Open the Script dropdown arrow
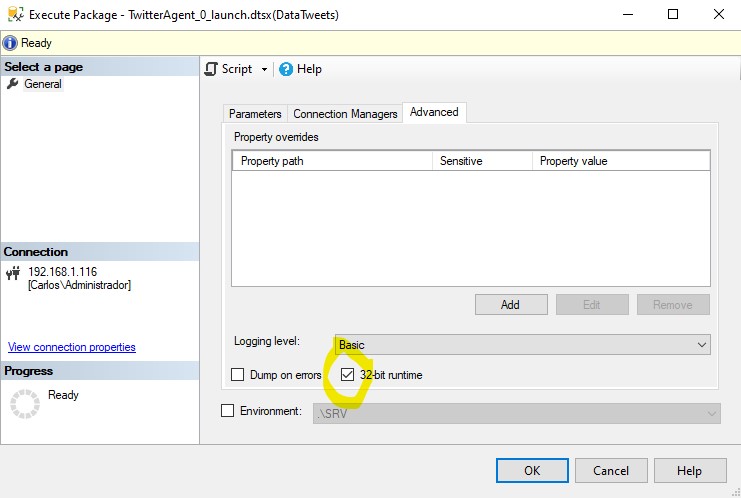Screen dimensions: 741x498 click(x=264, y=69)
